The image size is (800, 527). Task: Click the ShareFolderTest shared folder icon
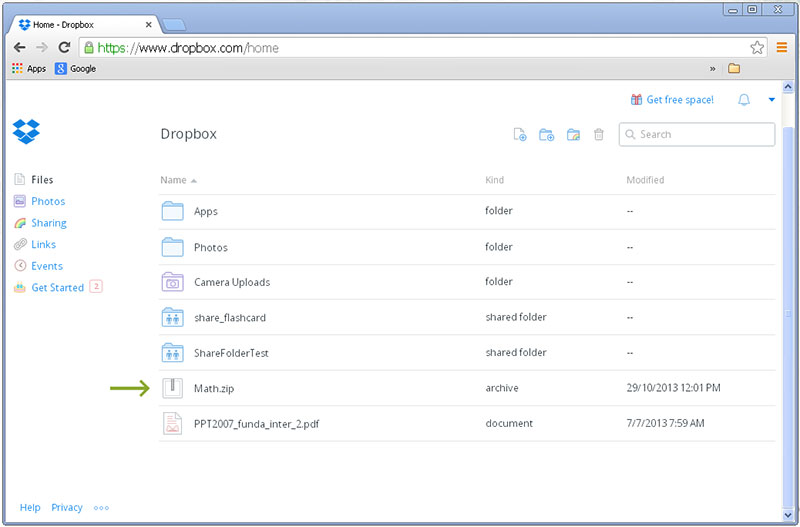(172, 353)
